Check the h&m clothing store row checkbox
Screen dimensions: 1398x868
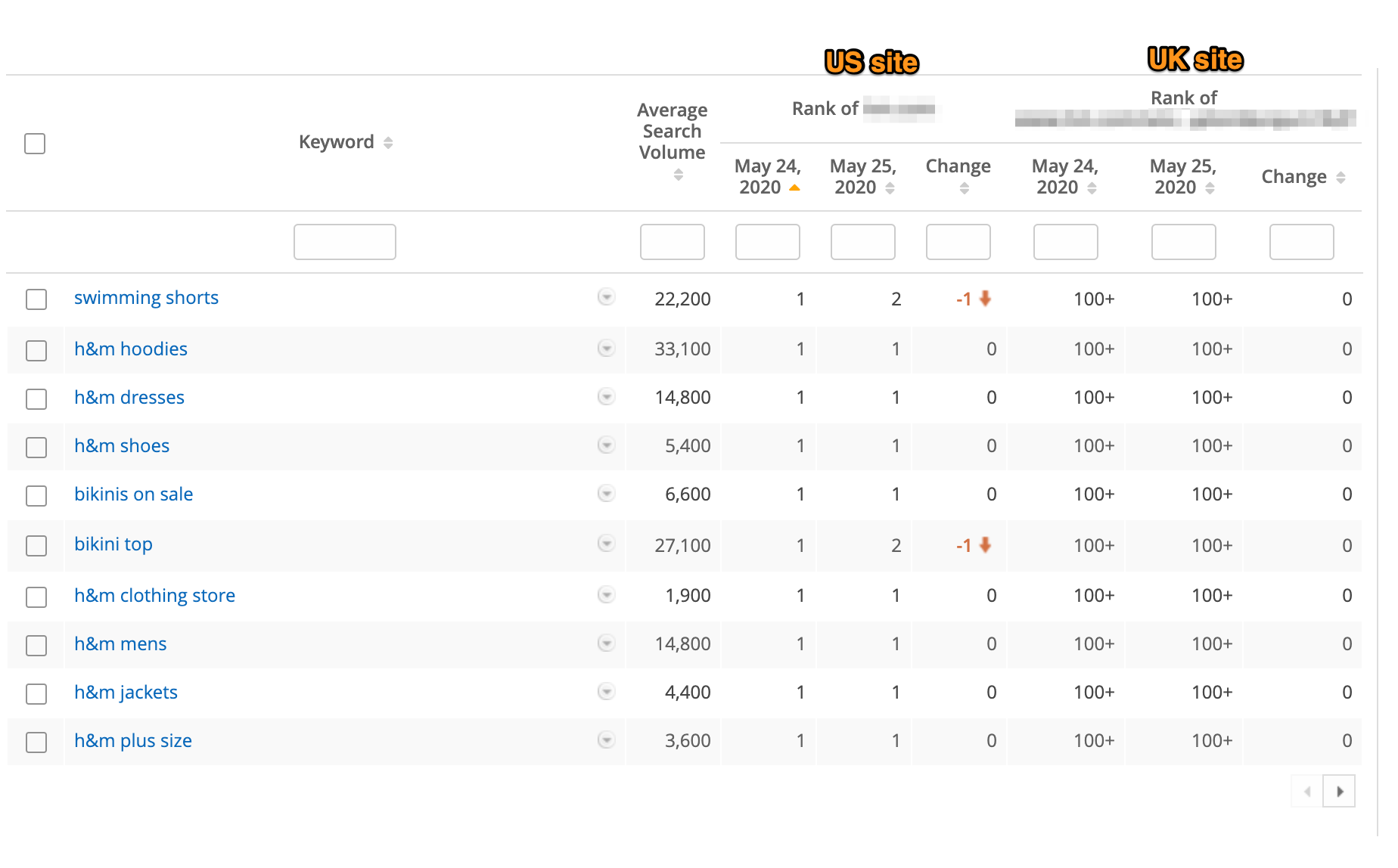(x=36, y=597)
